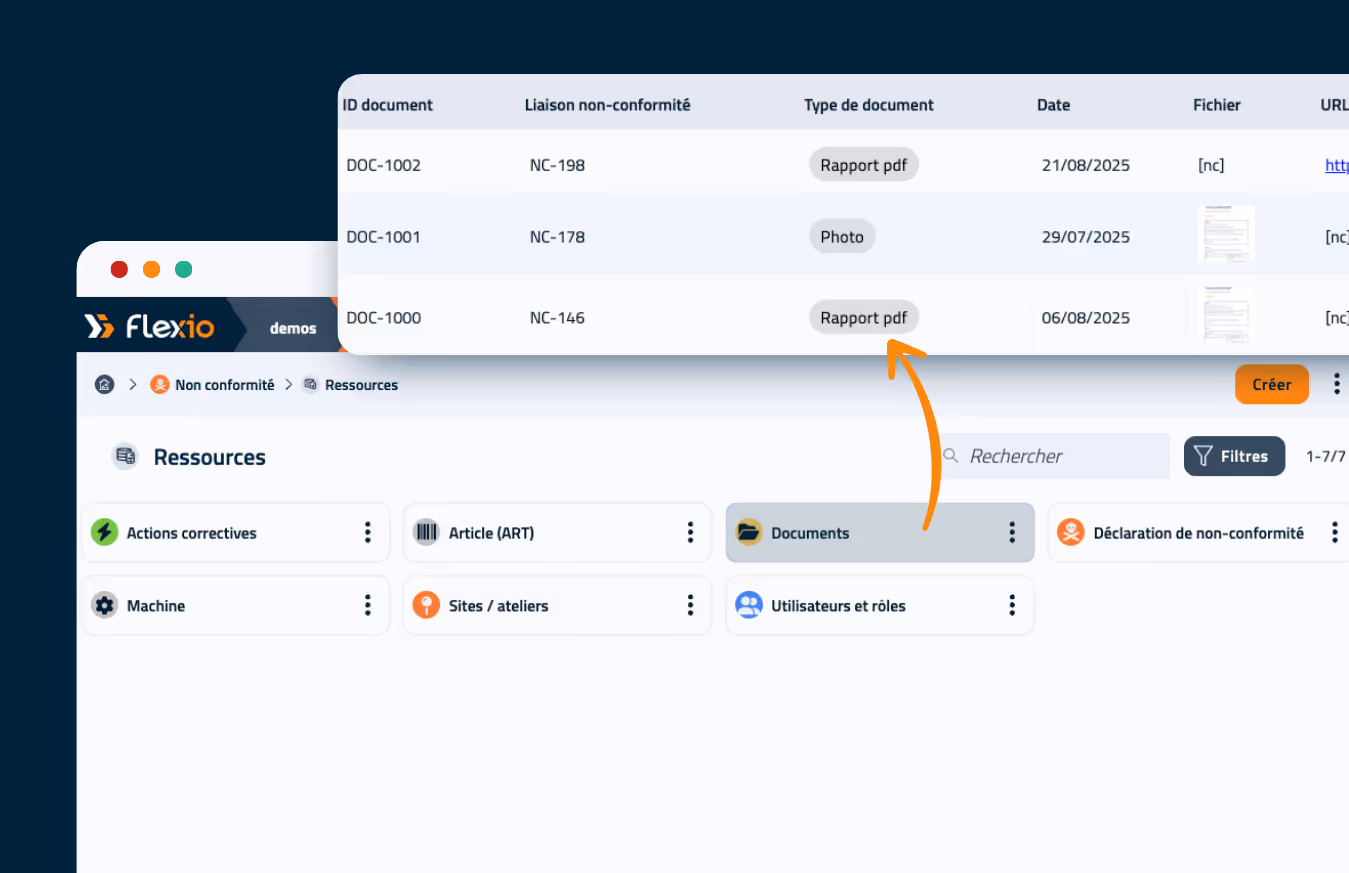This screenshot has height=873, width=1349.
Task: Open the DOC-1000 file thumbnail
Action: pyautogui.click(x=1226, y=315)
